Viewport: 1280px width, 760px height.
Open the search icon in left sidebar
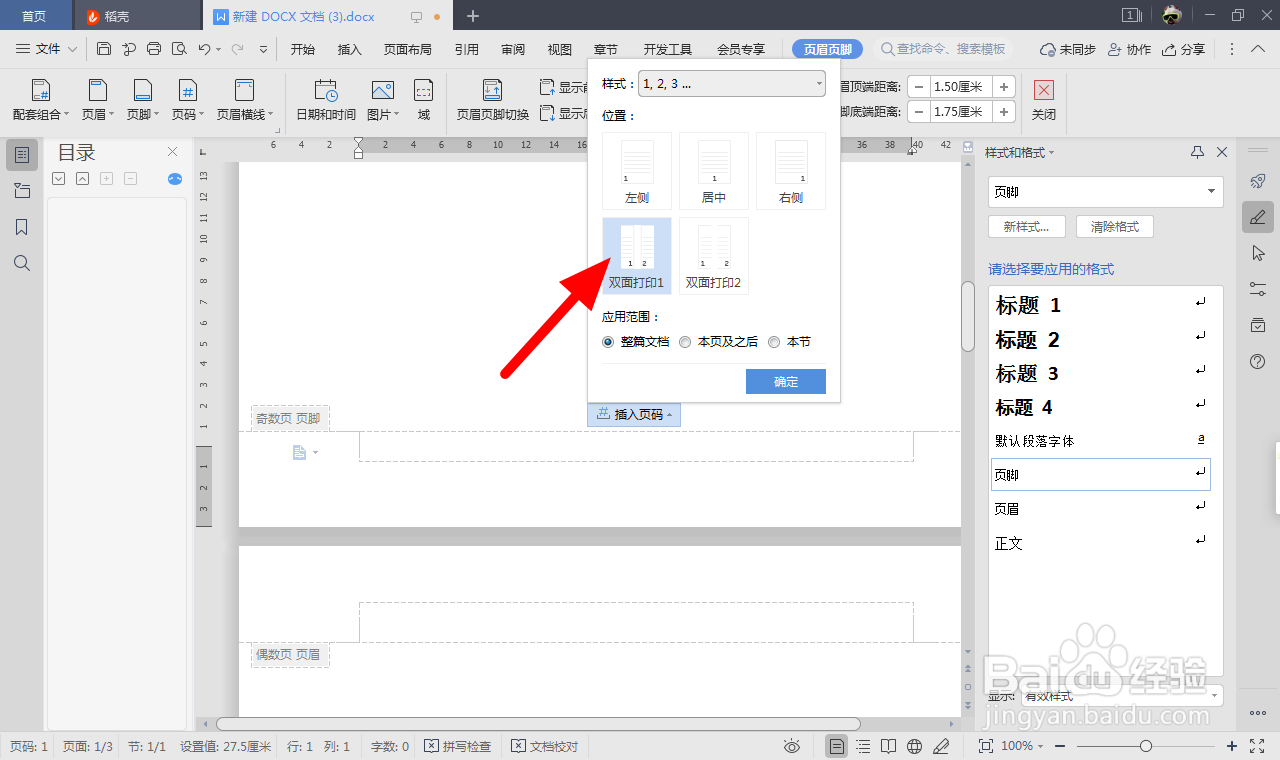[22, 263]
